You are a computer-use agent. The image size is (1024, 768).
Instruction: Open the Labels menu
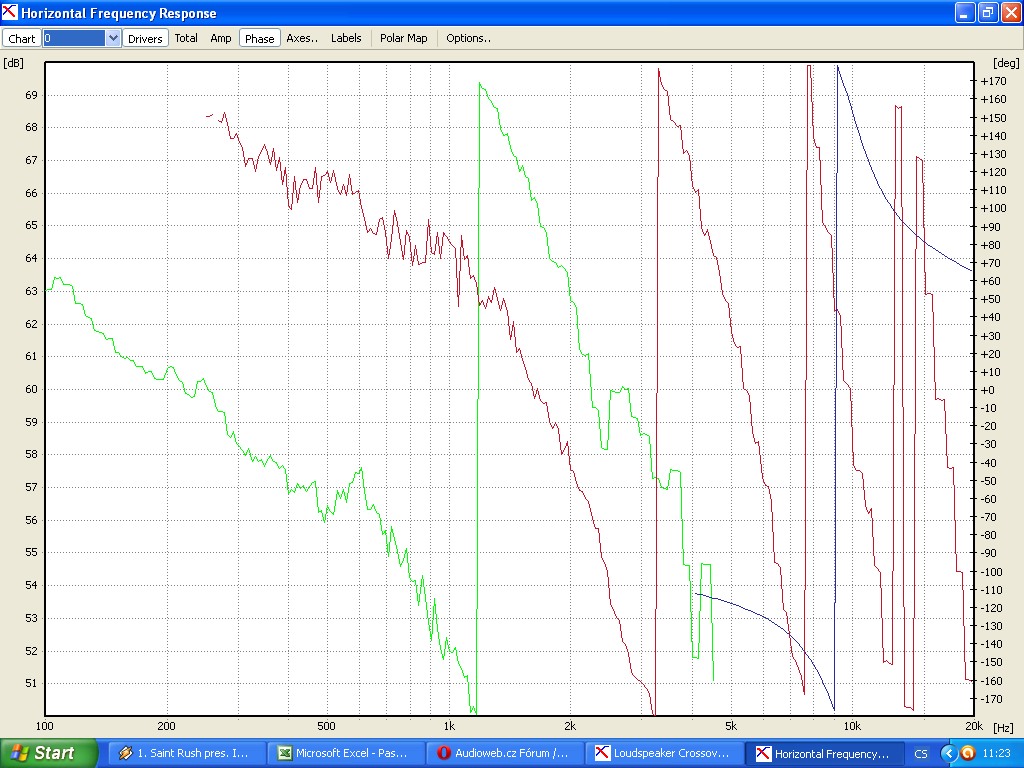[x=346, y=38]
